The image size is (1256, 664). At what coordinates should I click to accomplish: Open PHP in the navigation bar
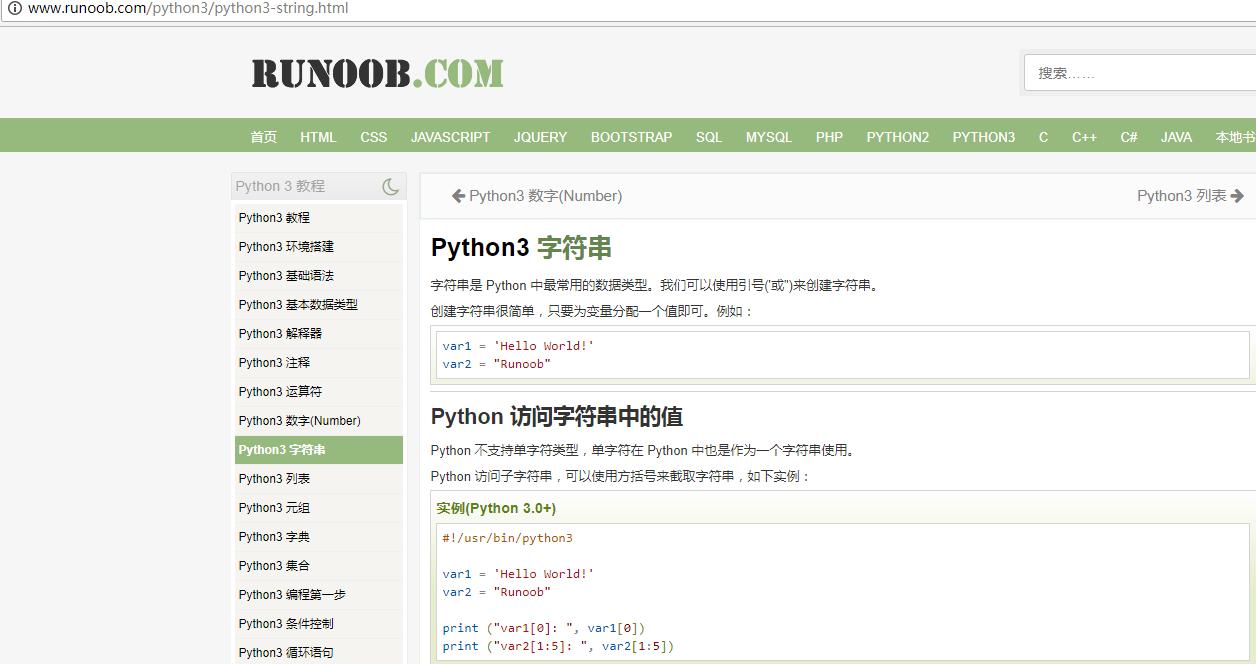[829, 137]
